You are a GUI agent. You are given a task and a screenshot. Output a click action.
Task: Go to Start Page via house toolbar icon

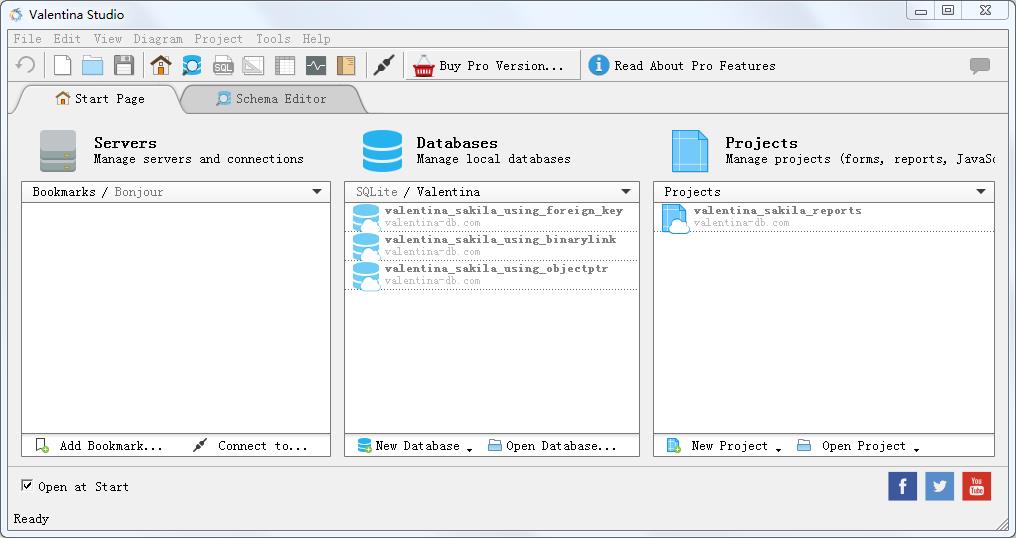click(x=161, y=65)
